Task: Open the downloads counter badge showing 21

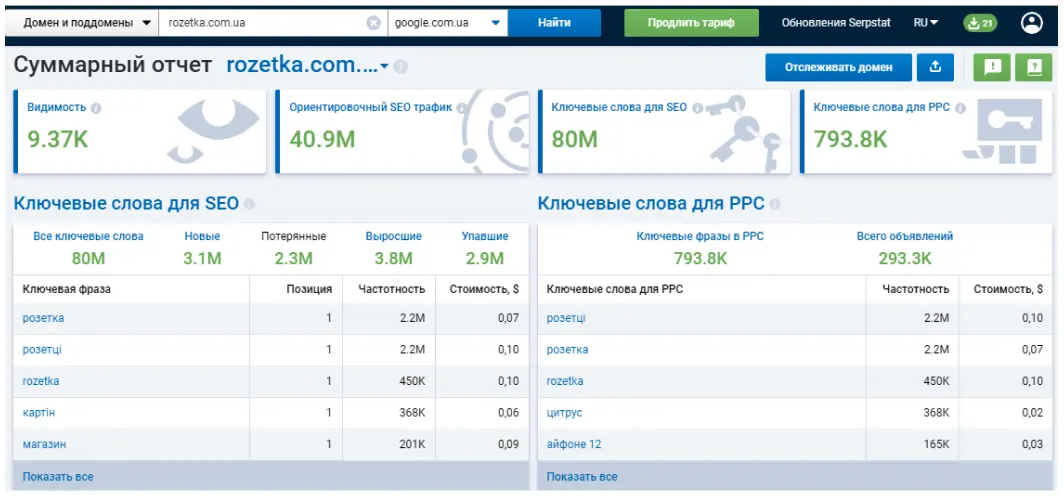Action: pos(979,23)
